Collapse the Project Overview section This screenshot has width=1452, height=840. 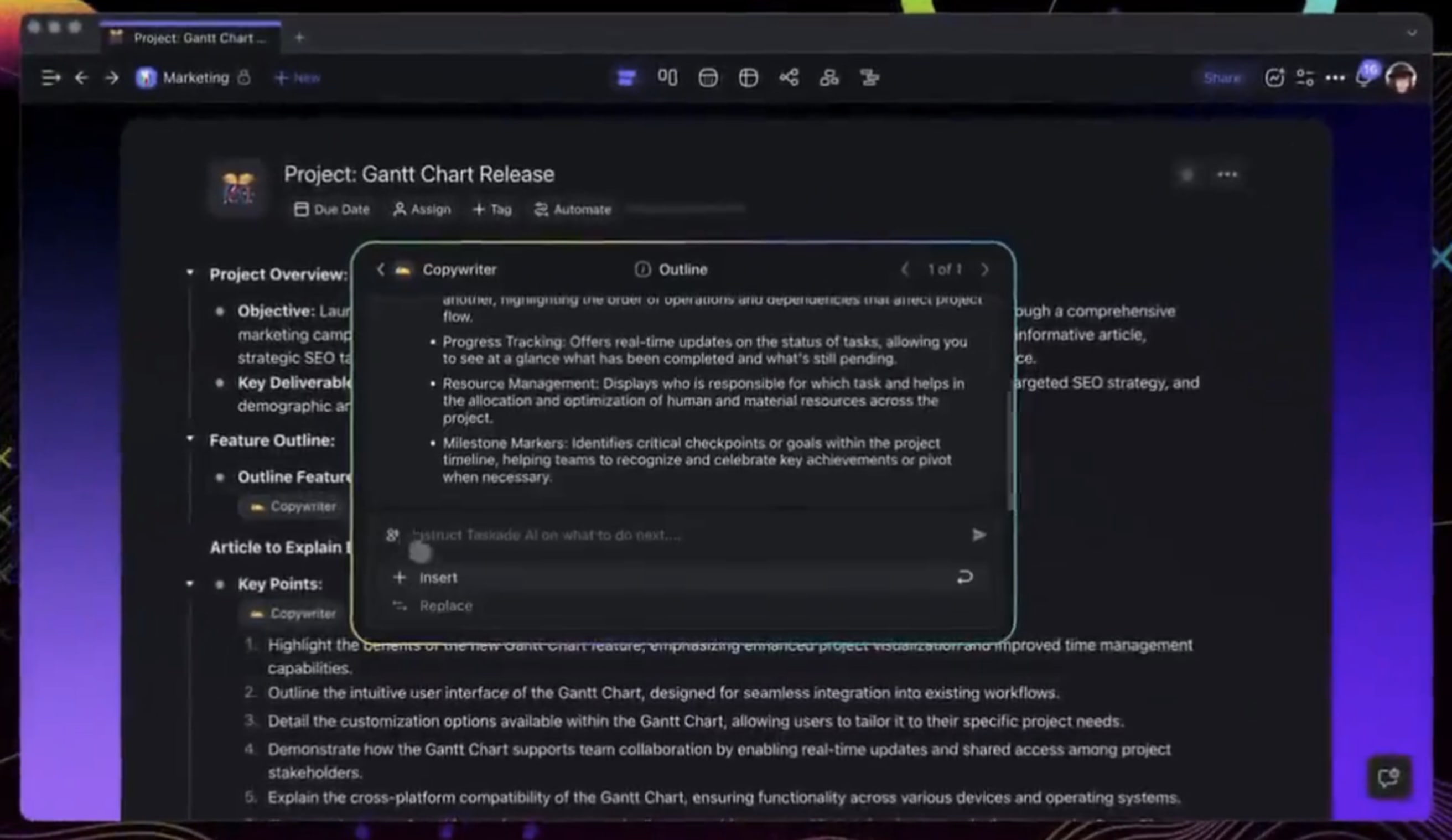(x=190, y=272)
